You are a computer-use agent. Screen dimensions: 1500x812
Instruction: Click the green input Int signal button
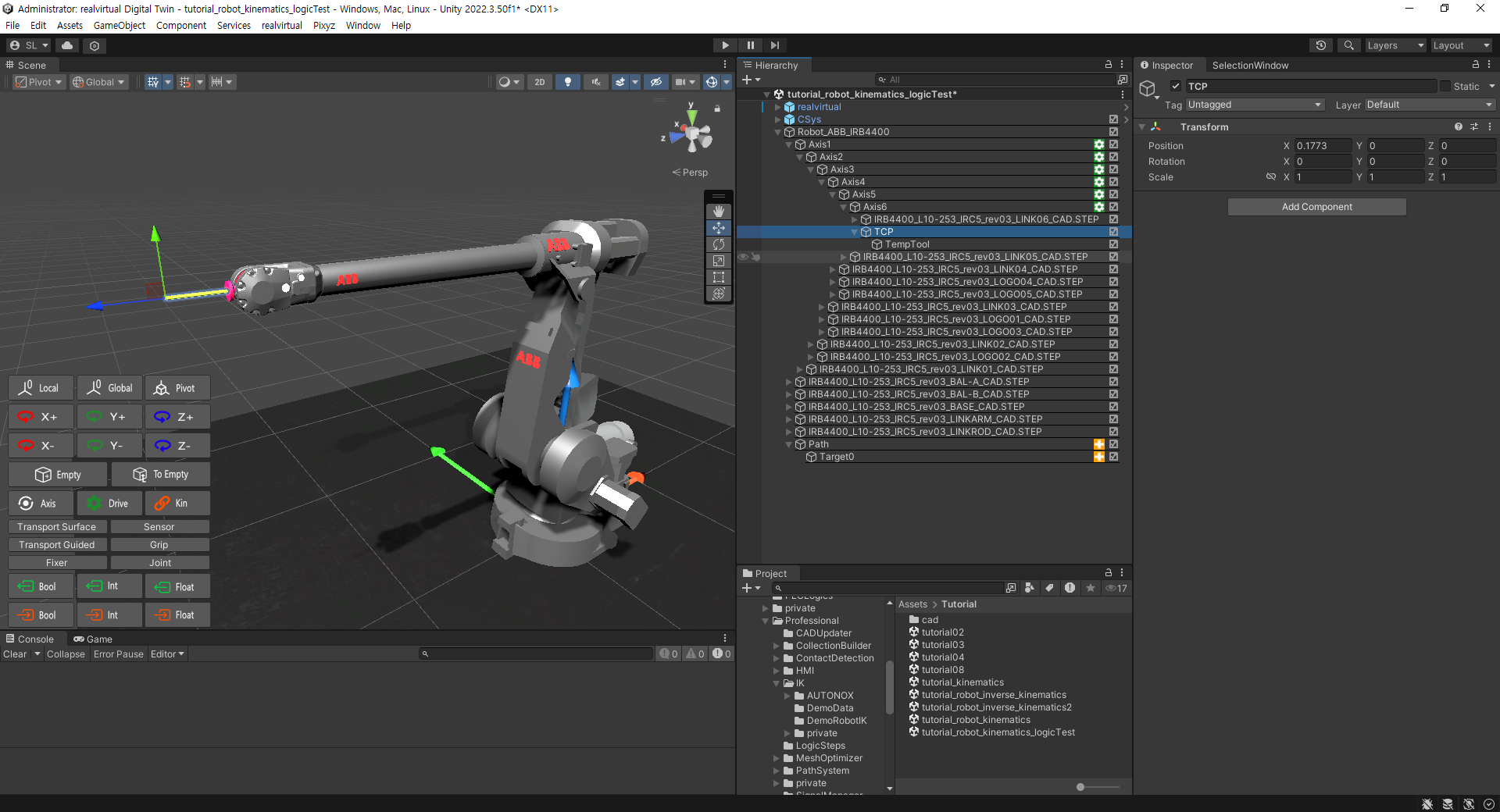pyautogui.click(x=109, y=586)
